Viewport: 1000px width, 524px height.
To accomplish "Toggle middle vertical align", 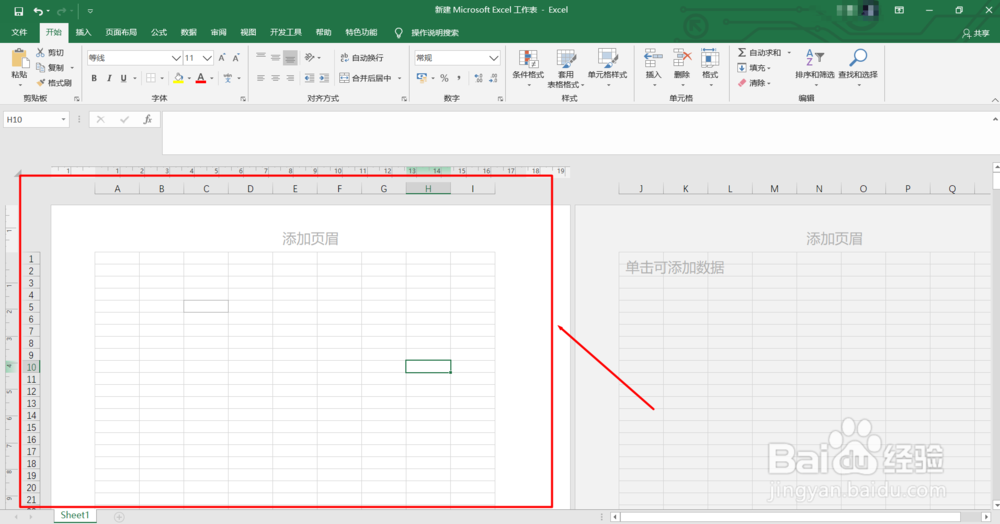I will point(276,57).
